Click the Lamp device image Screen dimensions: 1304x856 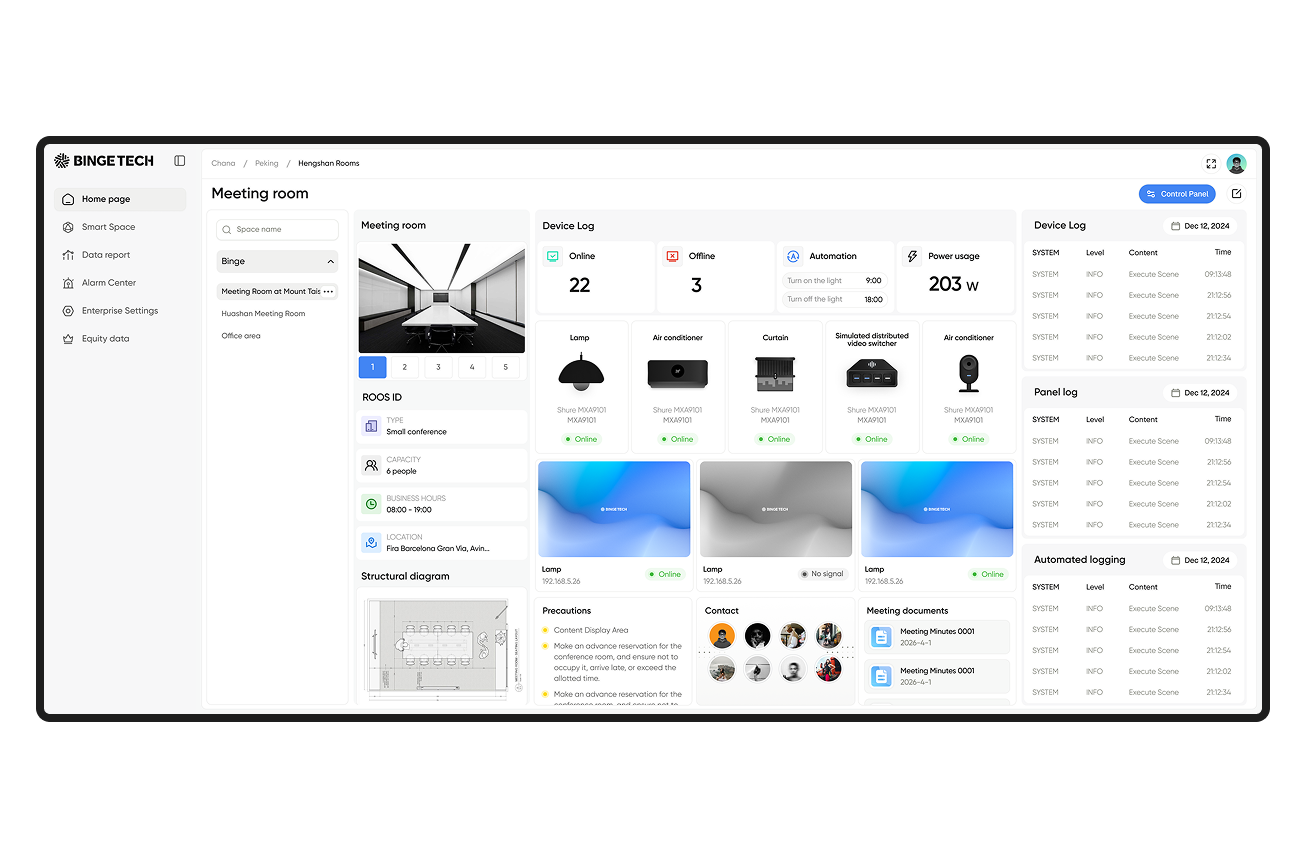pyautogui.click(x=580, y=374)
